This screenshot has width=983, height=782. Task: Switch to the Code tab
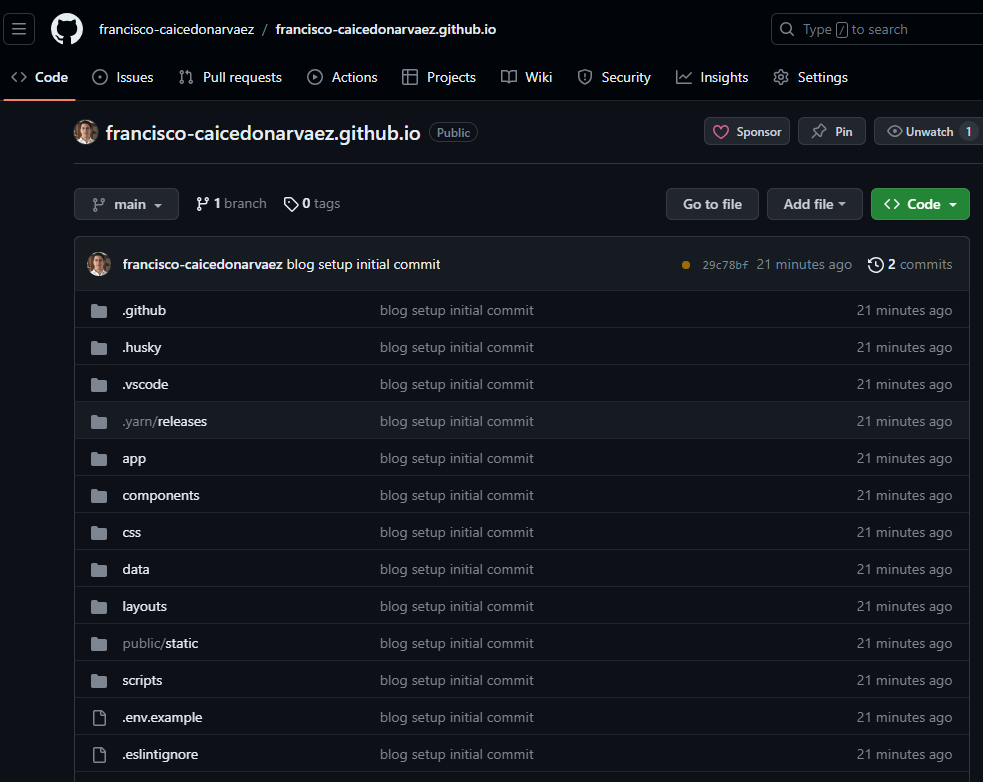[39, 77]
